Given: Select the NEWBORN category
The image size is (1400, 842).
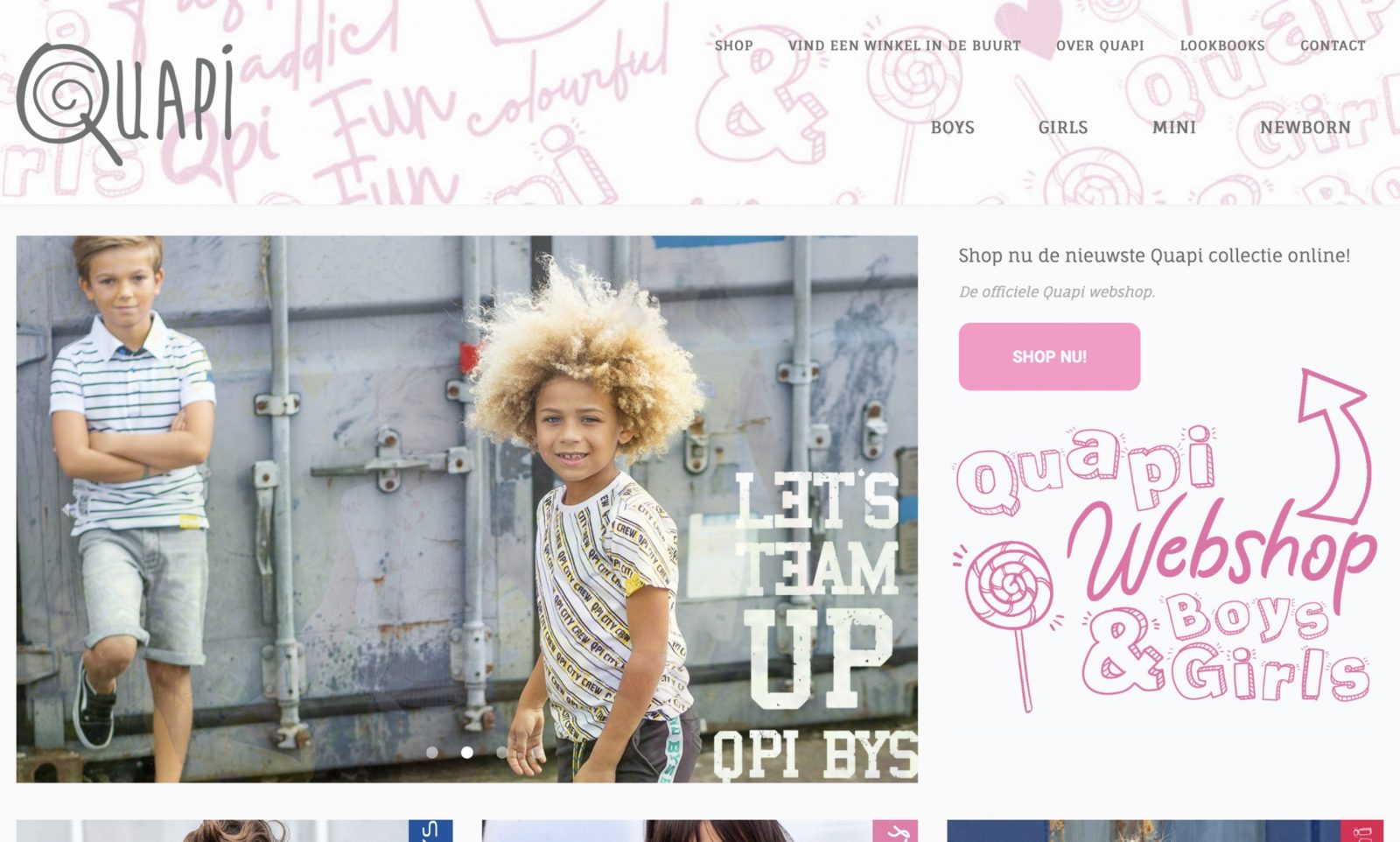Looking at the screenshot, I should (x=1305, y=128).
